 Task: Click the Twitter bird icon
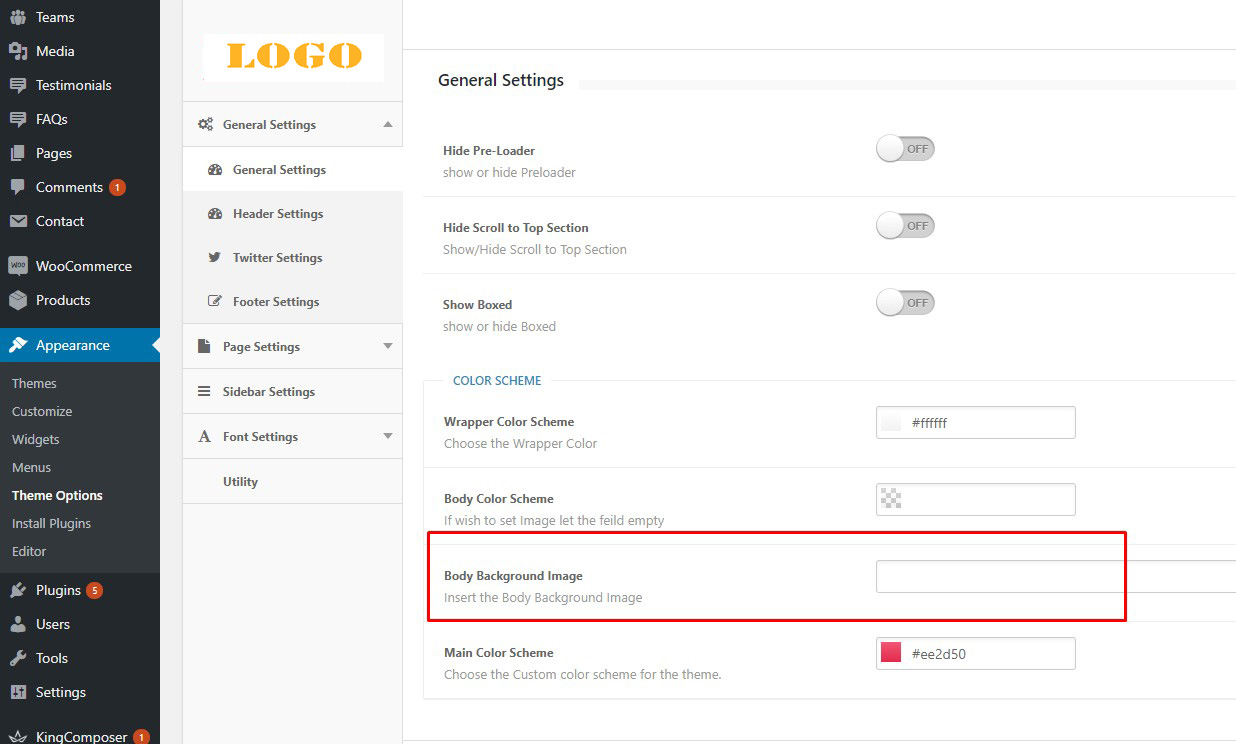click(214, 257)
